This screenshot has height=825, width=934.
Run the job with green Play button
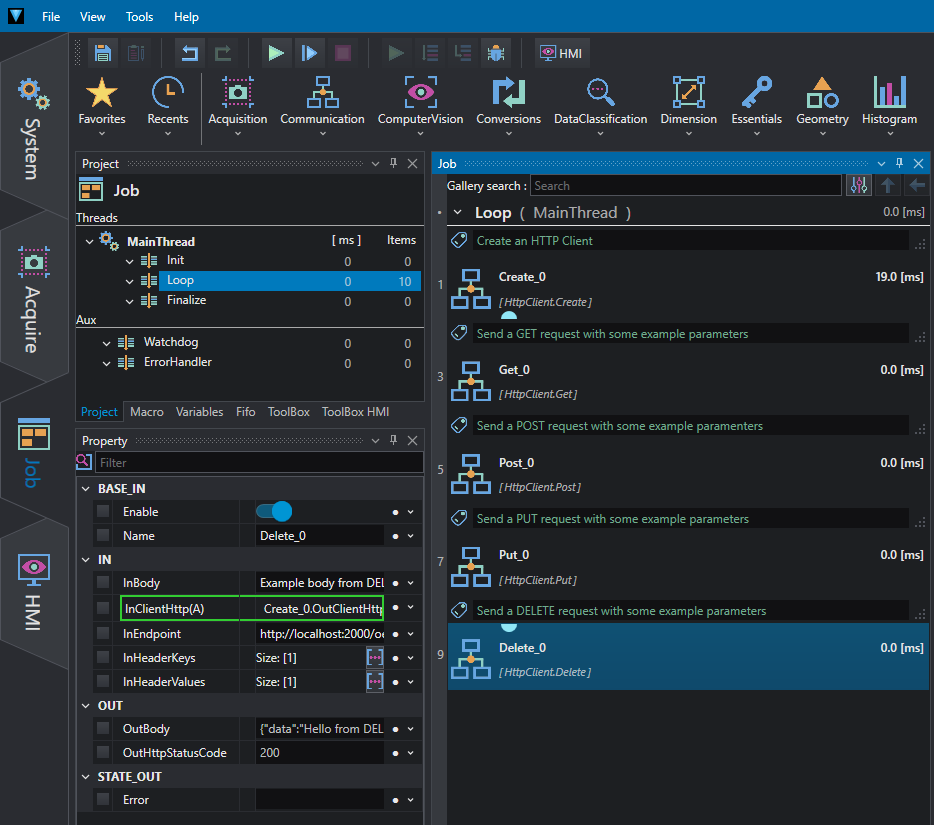[276, 53]
